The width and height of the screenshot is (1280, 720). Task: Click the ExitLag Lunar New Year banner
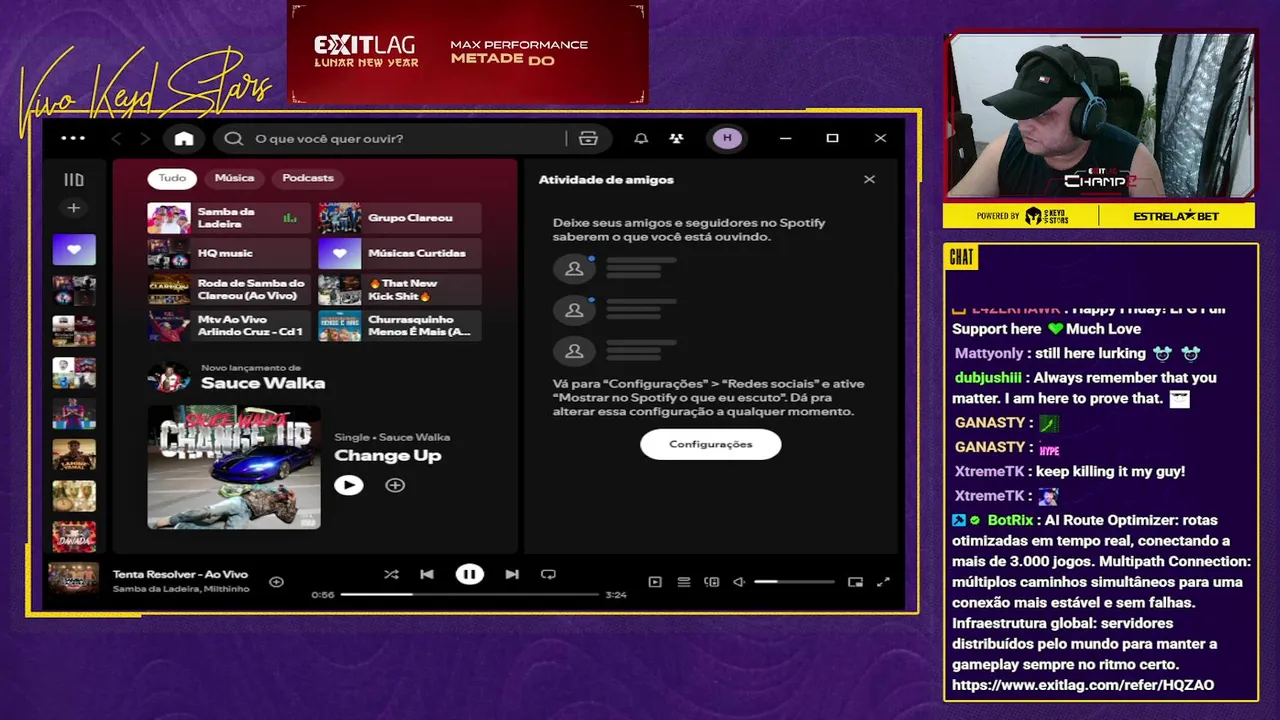pos(468,52)
